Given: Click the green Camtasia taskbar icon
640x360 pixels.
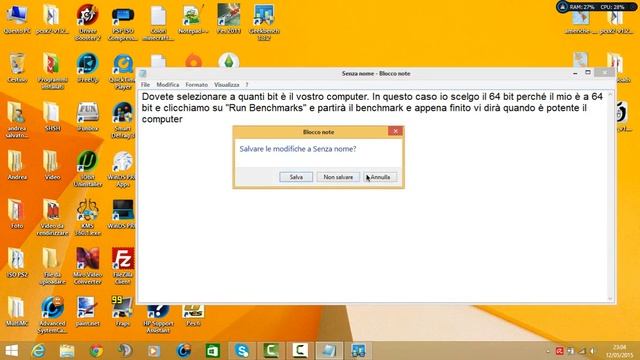Looking at the screenshot, I should [271, 351].
